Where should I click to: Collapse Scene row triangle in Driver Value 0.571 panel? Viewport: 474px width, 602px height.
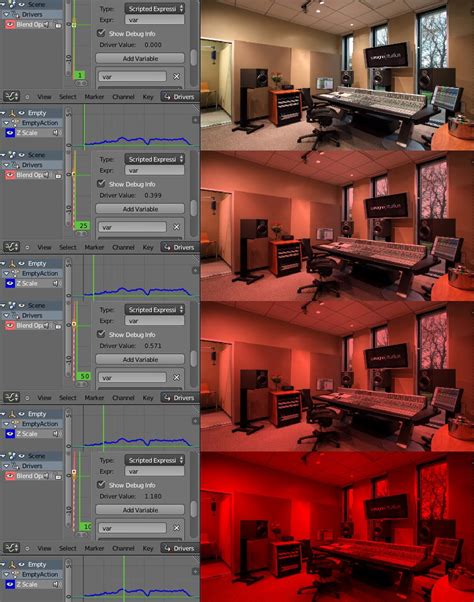[x=3, y=306]
